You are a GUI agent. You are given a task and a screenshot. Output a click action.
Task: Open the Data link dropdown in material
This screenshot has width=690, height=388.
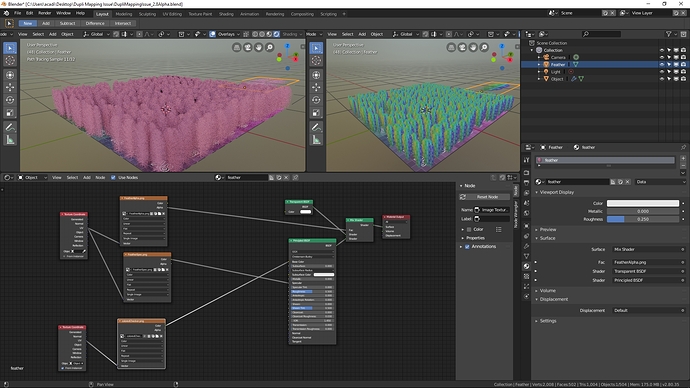pos(661,182)
